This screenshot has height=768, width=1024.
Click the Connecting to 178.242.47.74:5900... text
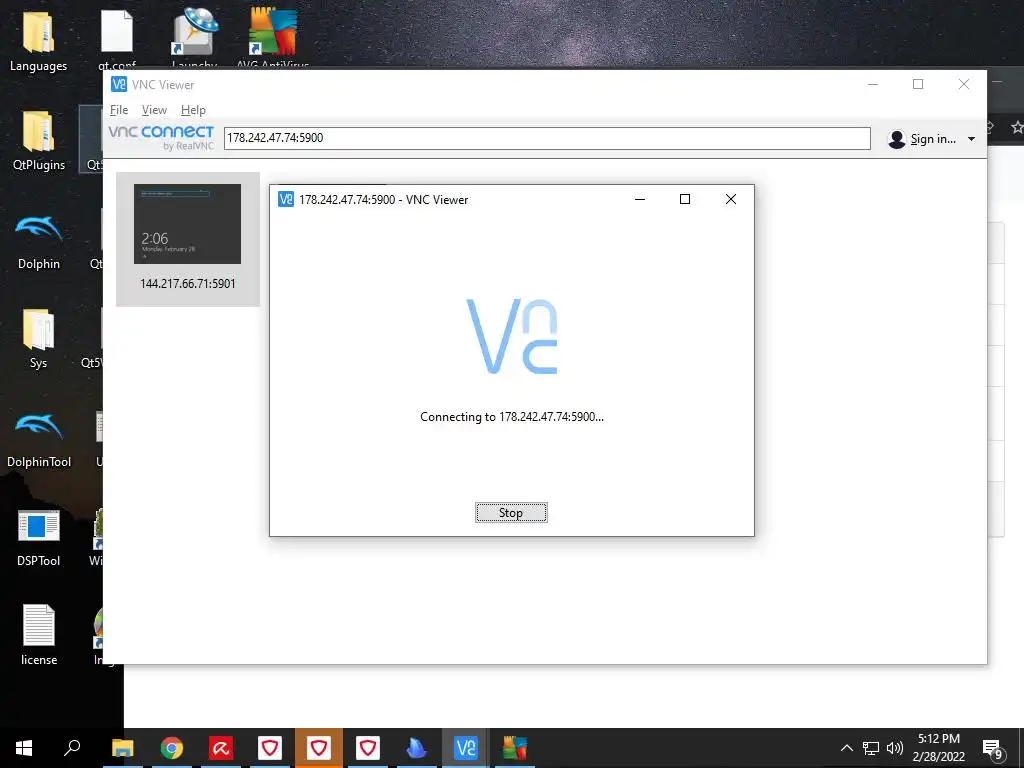[512, 417]
